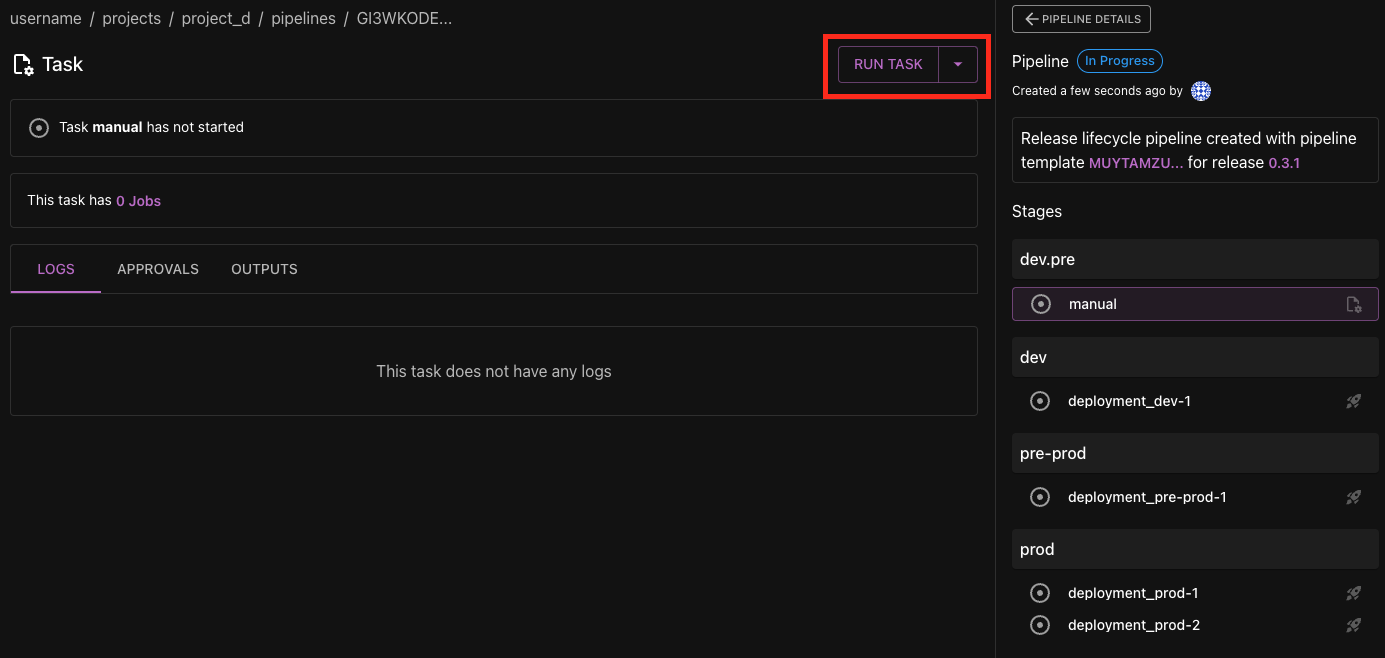Click the task-settings icon on manual row
Viewport: 1385px width, 658px height.
coord(1354,305)
